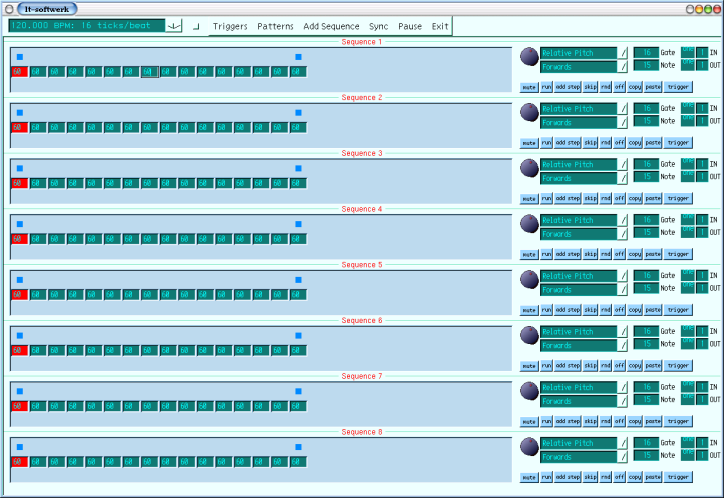Click Add Sequence in the top bar
The width and height of the screenshot is (724, 498).
click(x=331, y=26)
